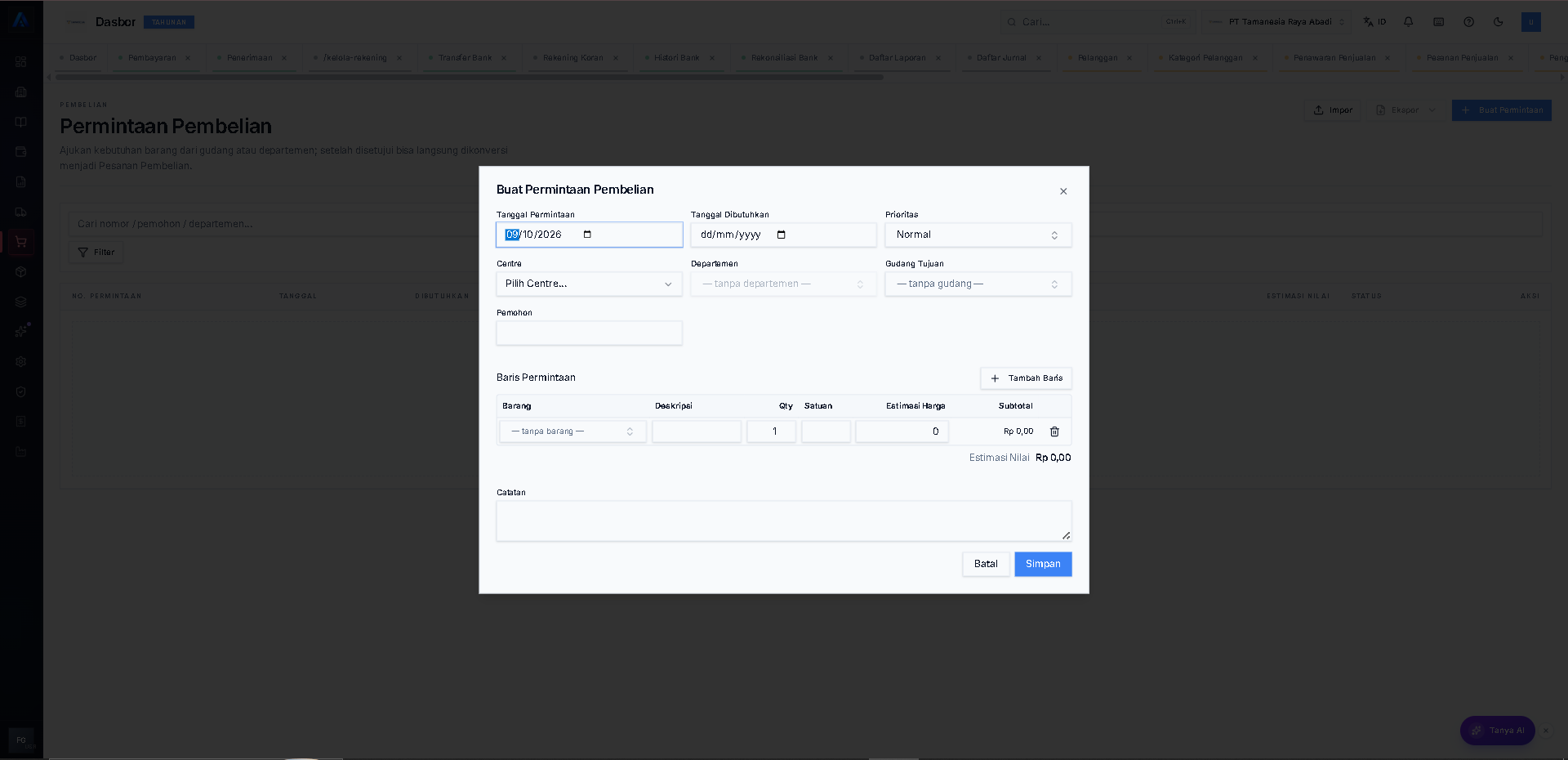The width and height of the screenshot is (1568, 760).
Task: Click the global Cari search box
Action: point(1098,22)
